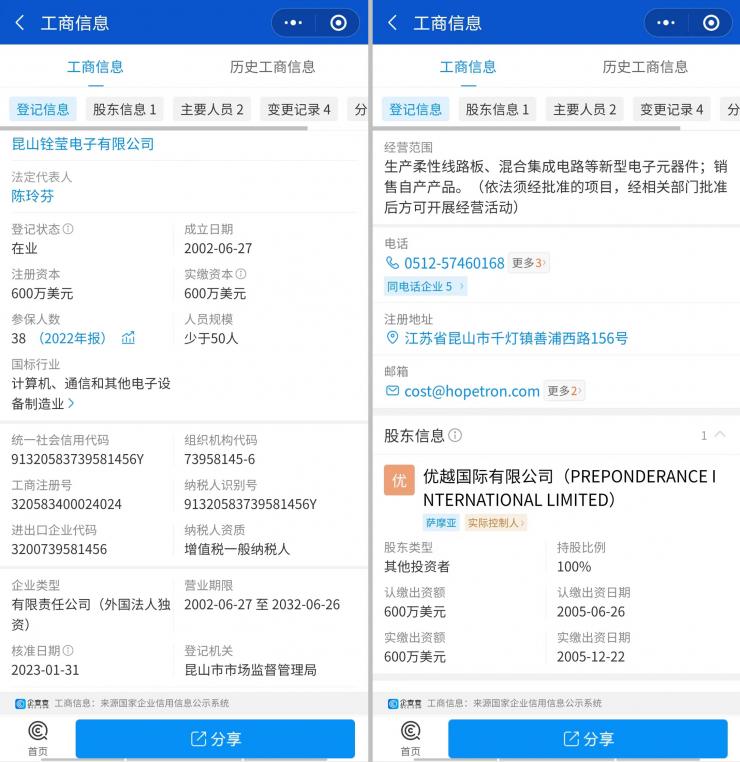This screenshot has width=740, height=762.
Task: Select the 主要人员 2 sub-tab in the left panel
Action: [x=211, y=109]
